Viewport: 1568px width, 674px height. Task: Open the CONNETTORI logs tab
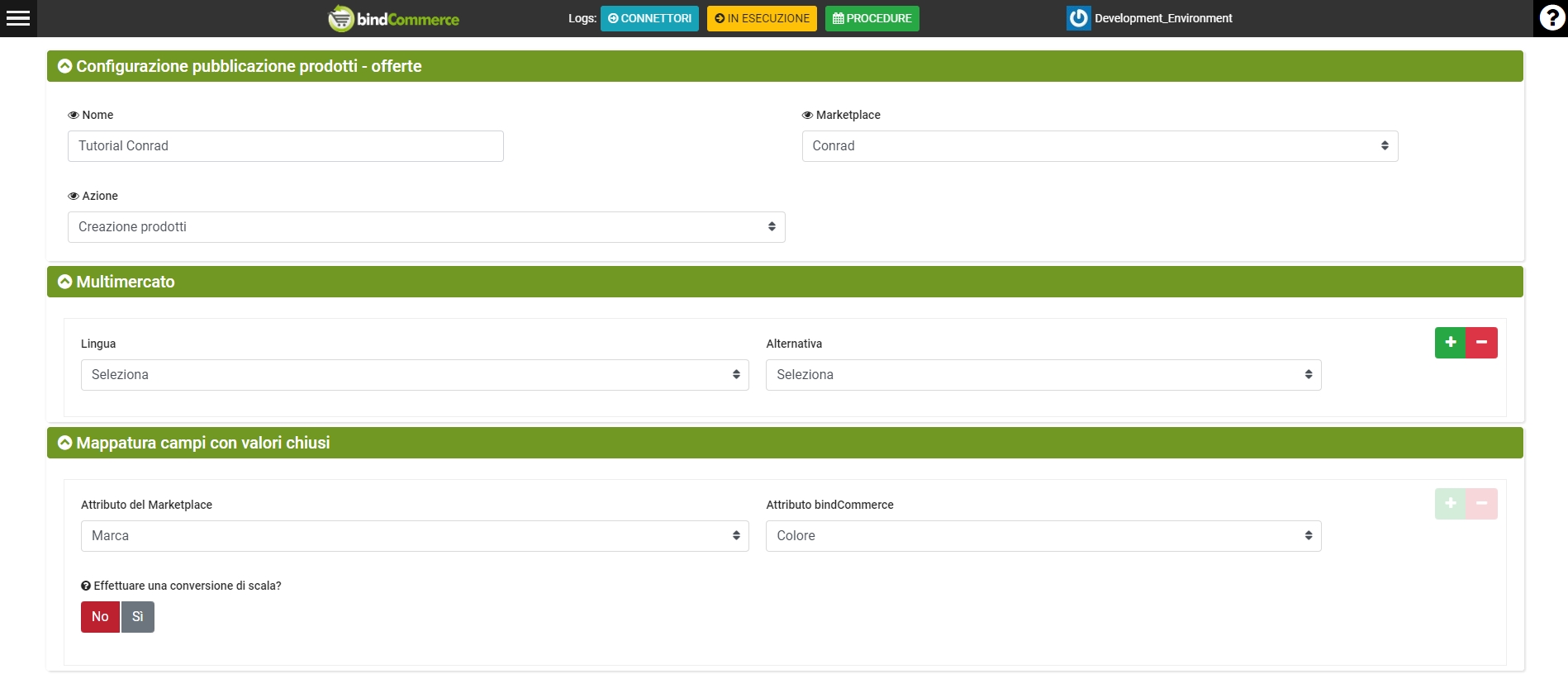click(x=649, y=18)
